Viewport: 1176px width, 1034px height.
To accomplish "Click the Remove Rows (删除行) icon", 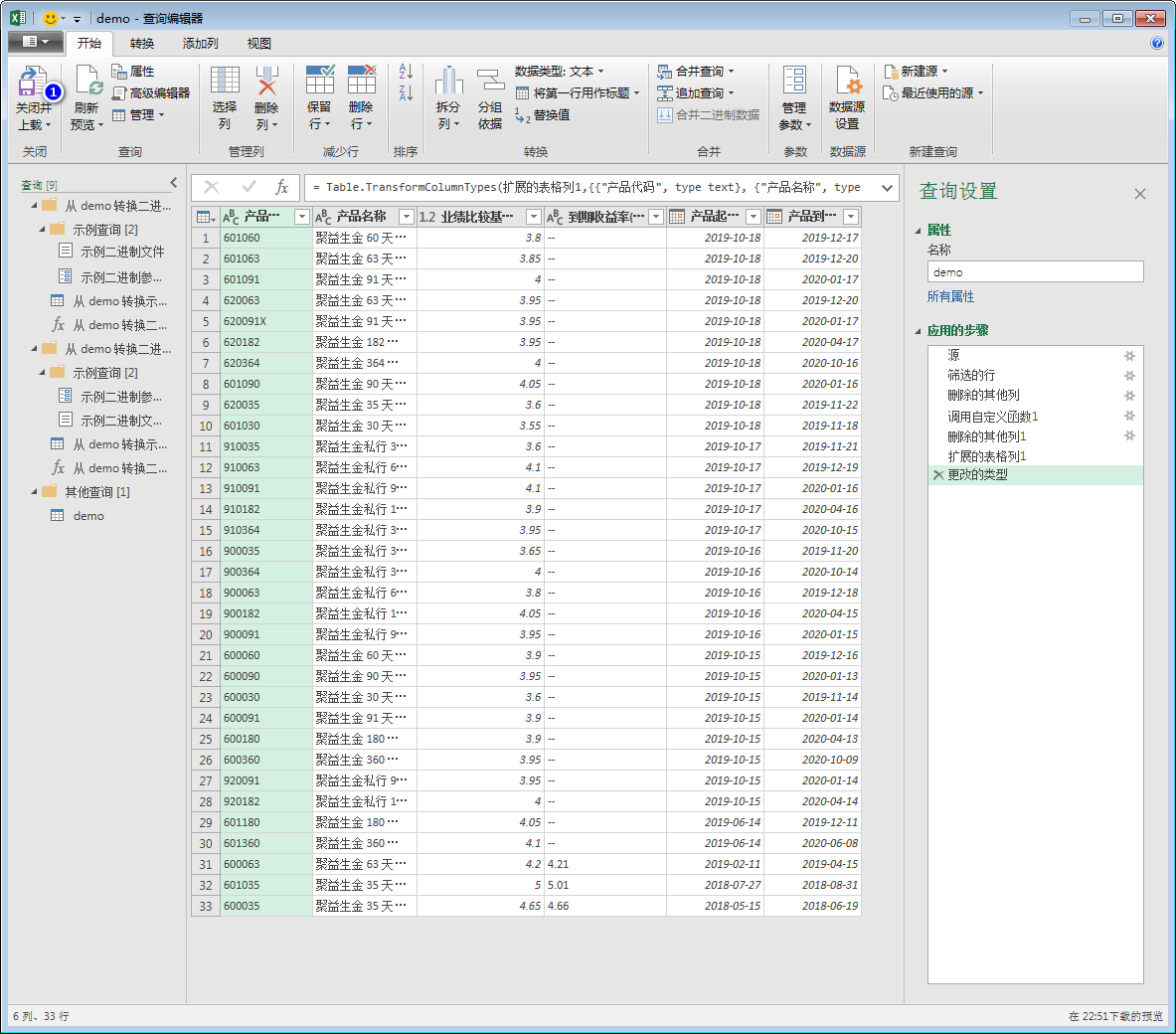I will [x=361, y=82].
